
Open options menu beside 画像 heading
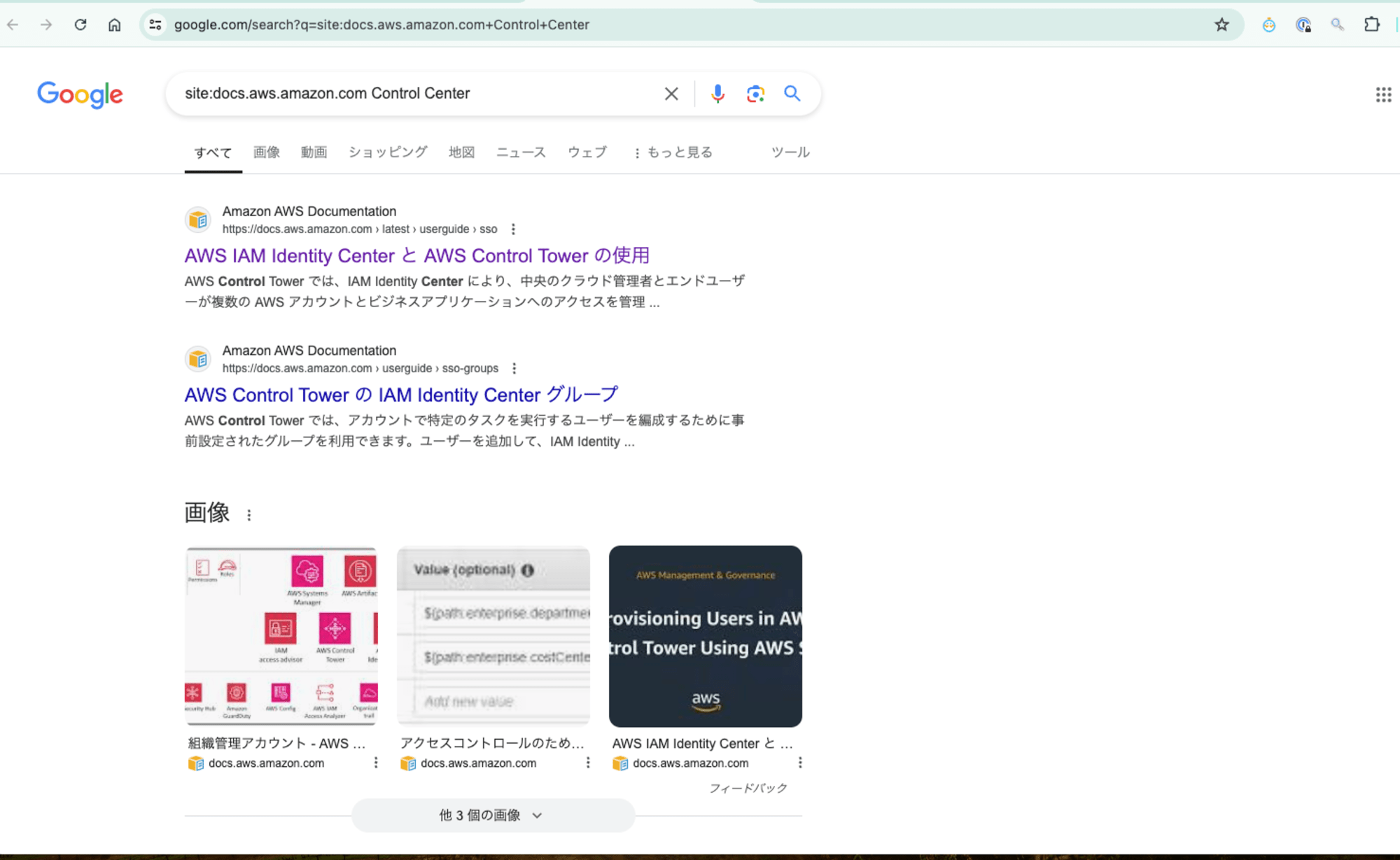point(249,515)
